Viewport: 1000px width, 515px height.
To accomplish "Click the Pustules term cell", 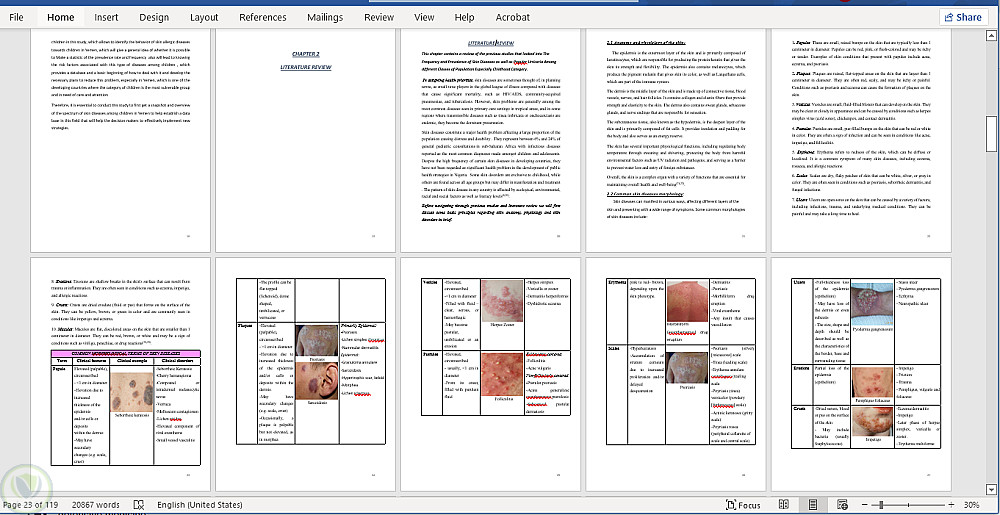I will (432, 382).
